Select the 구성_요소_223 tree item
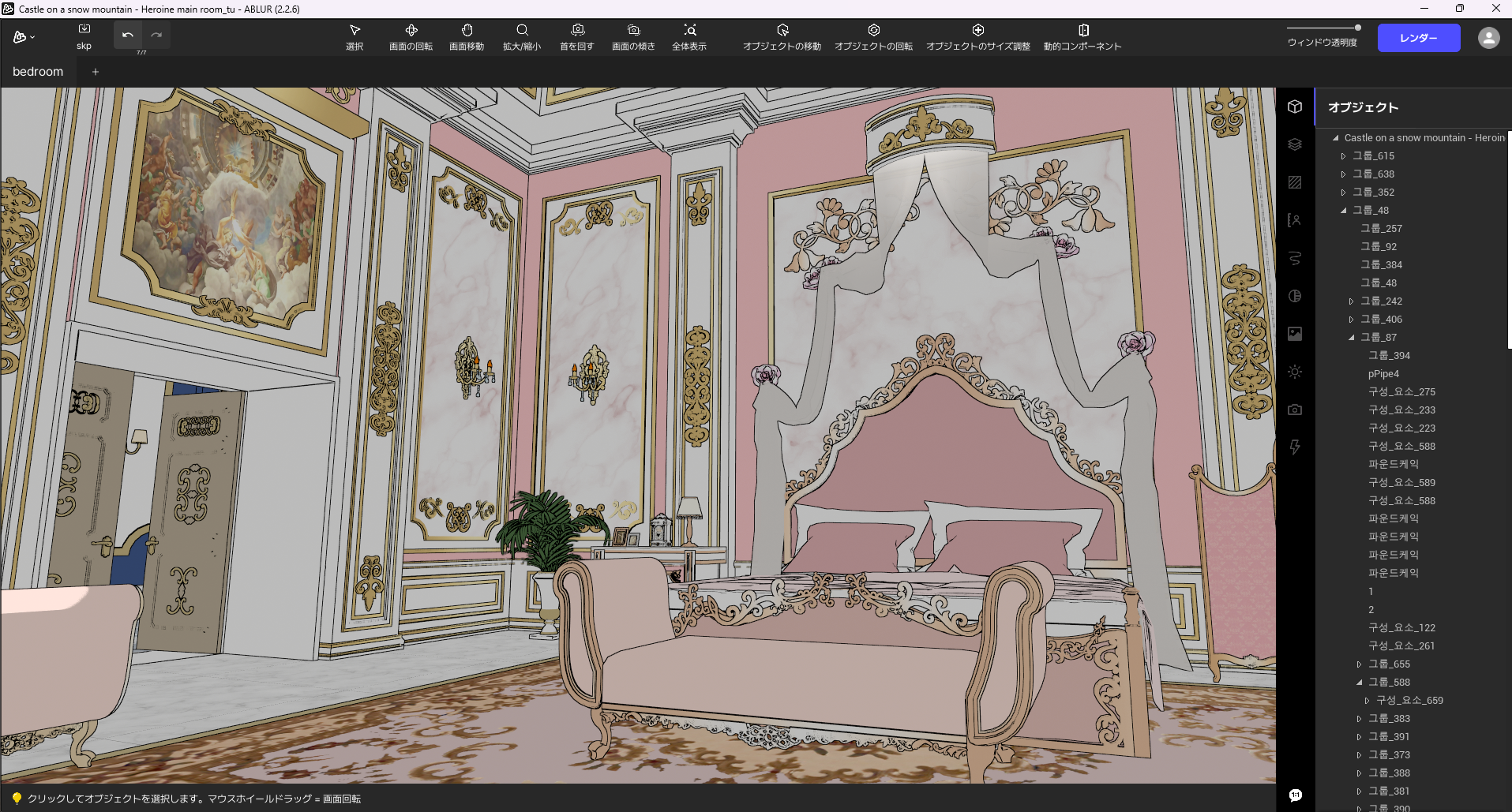 point(1402,428)
